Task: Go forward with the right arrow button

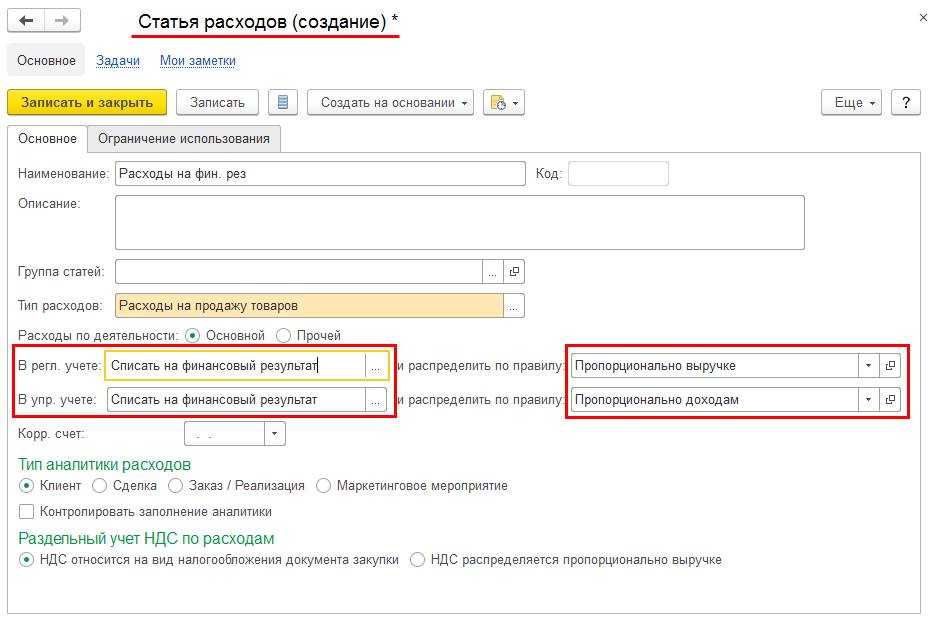Action: click(62, 21)
